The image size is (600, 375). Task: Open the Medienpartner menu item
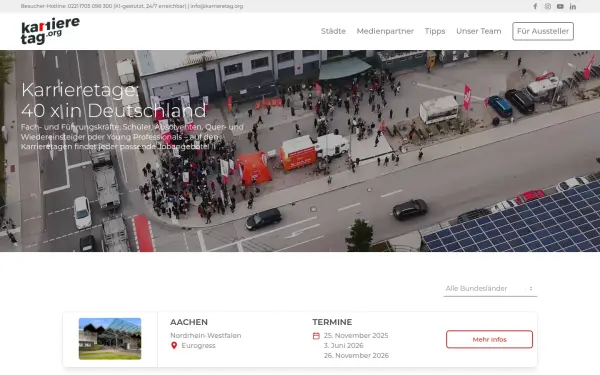(385, 31)
